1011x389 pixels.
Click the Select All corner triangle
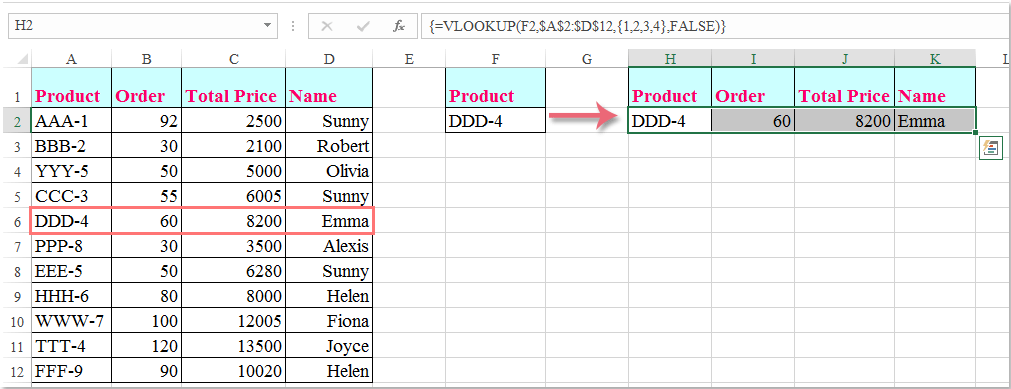[x=22, y=59]
